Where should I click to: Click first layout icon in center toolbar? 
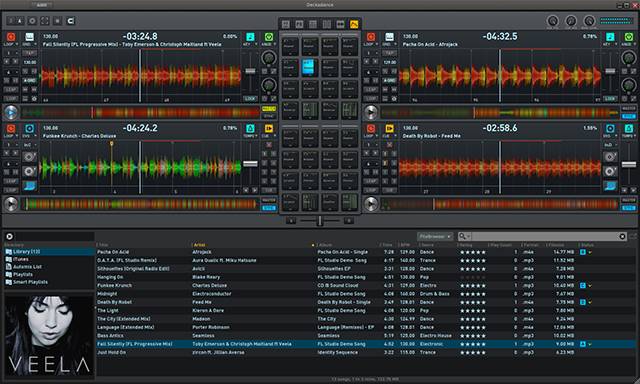tap(286, 24)
